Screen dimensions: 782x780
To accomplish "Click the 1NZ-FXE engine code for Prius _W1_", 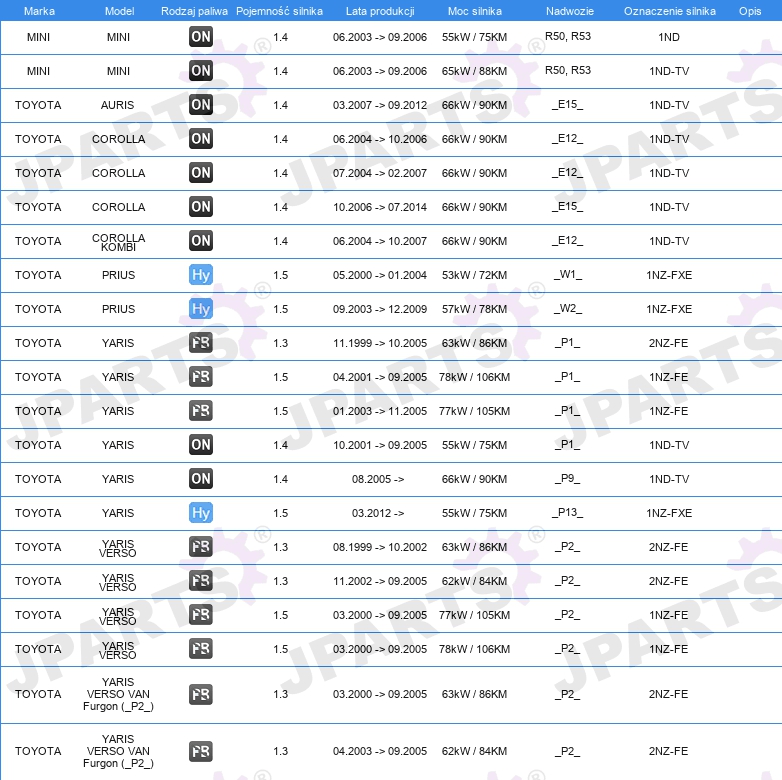I will [x=669, y=275].
